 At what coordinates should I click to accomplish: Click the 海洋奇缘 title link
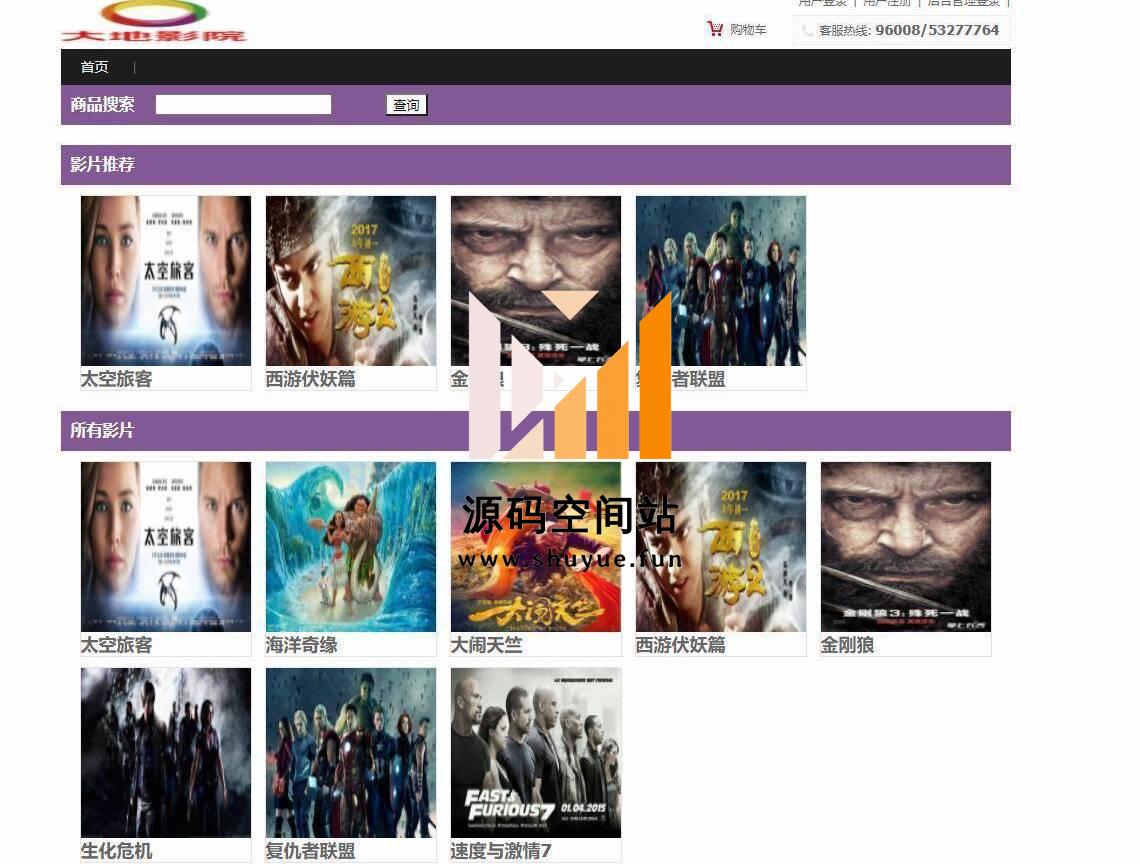point(302,645)
